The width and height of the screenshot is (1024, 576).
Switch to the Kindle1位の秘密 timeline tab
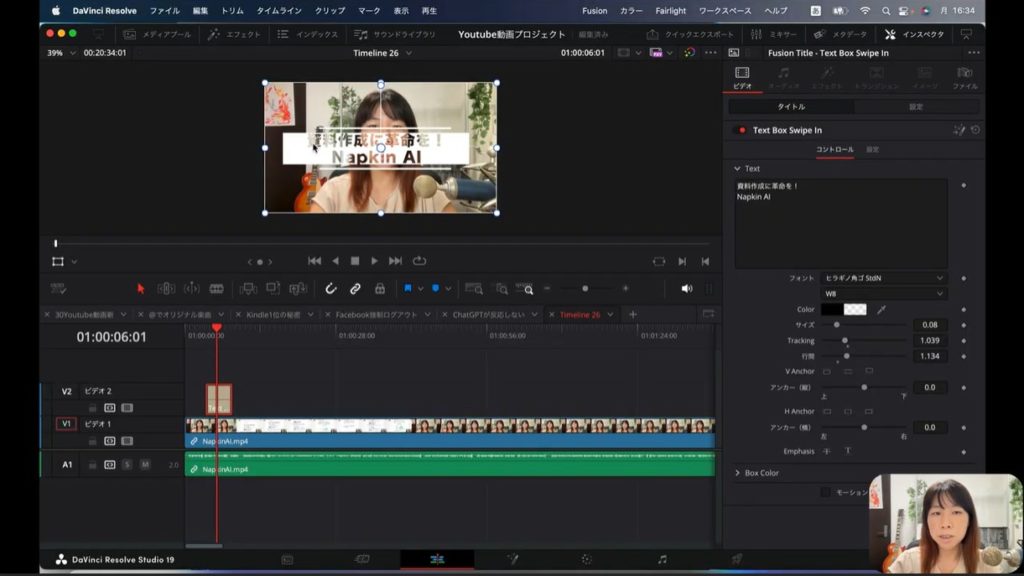pos(273,314)
